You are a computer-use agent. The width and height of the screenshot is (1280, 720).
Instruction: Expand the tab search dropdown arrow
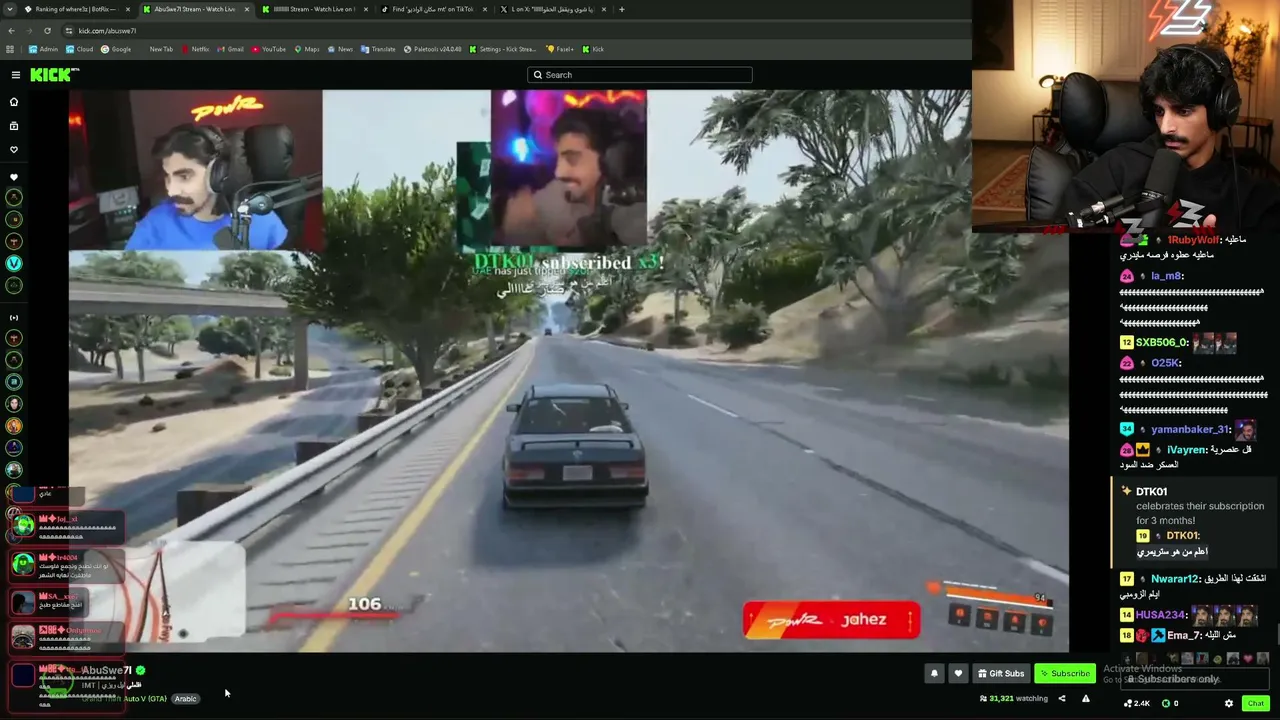(11, 9)
